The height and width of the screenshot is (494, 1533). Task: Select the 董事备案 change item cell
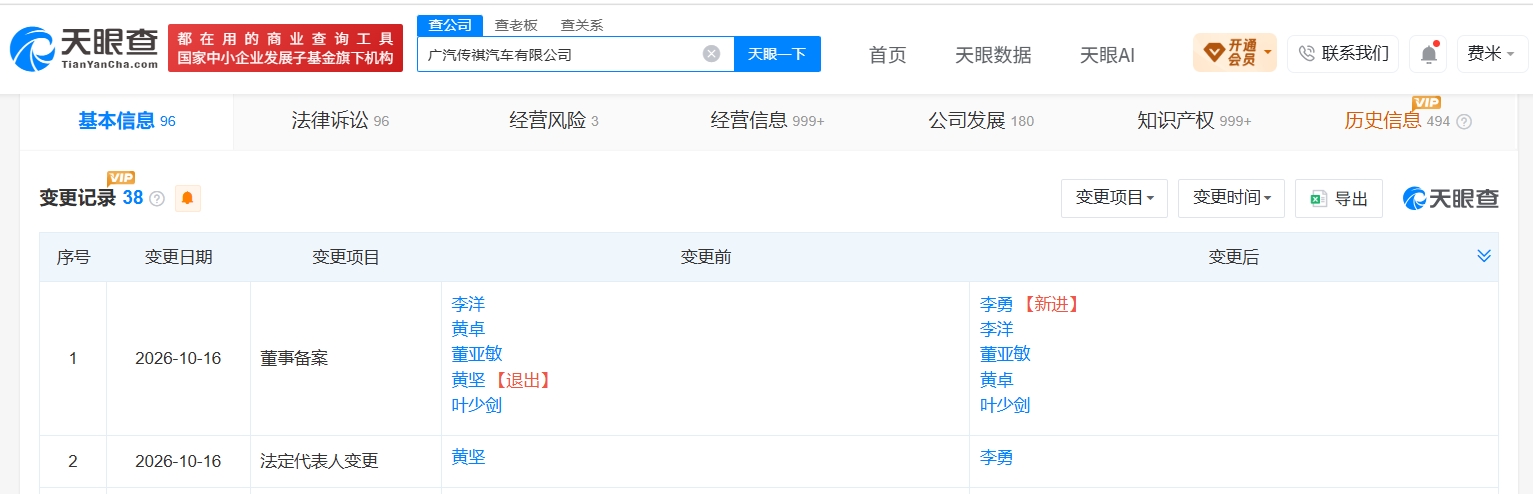[346, 358]
